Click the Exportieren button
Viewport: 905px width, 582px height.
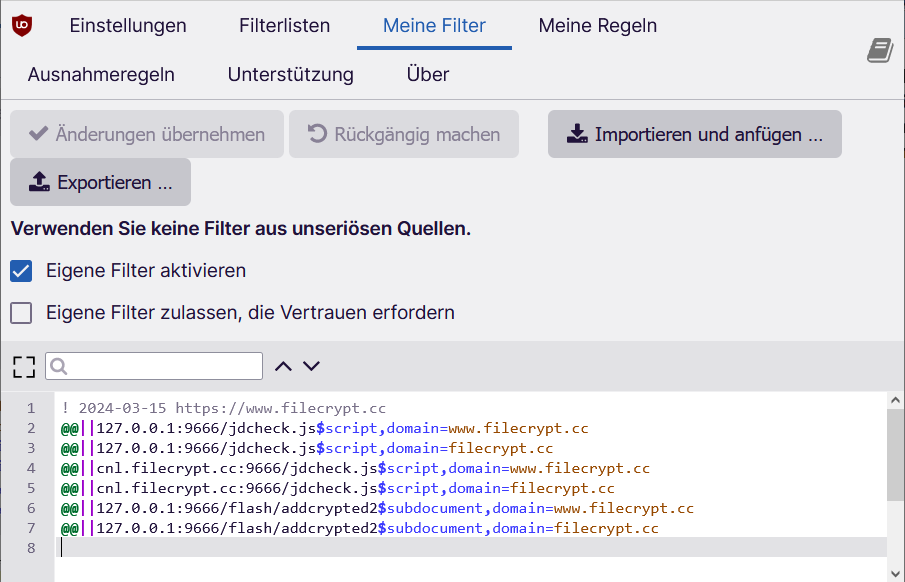coord(100,182)
